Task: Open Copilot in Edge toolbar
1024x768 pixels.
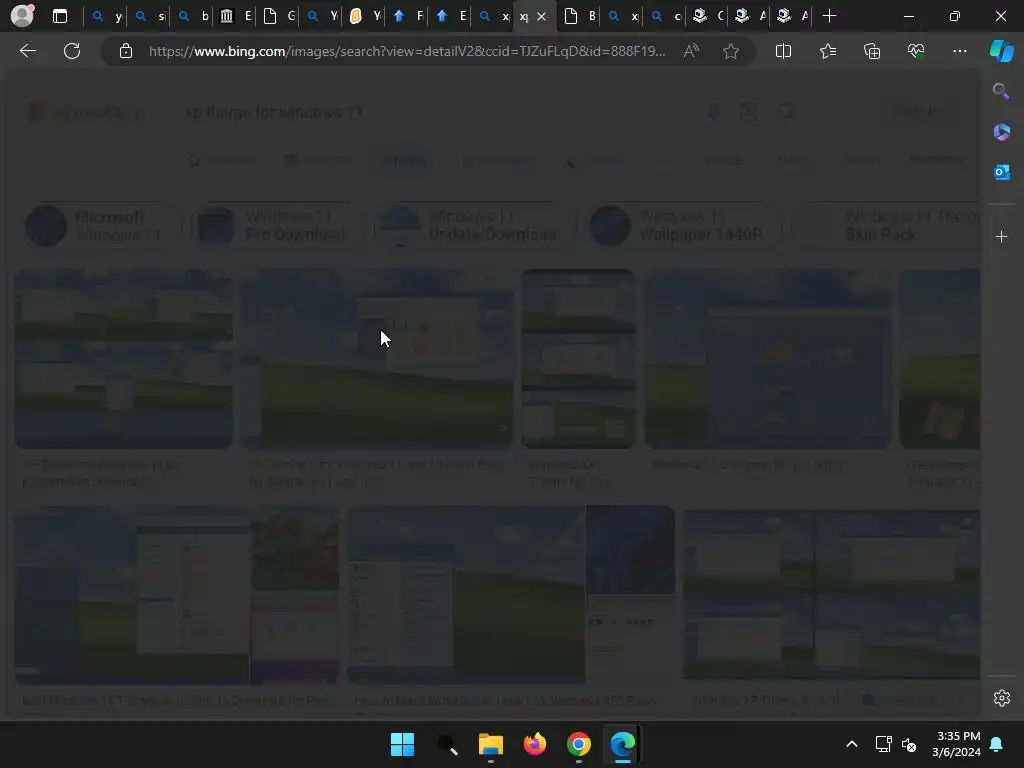Action: tap(1001, 51)
